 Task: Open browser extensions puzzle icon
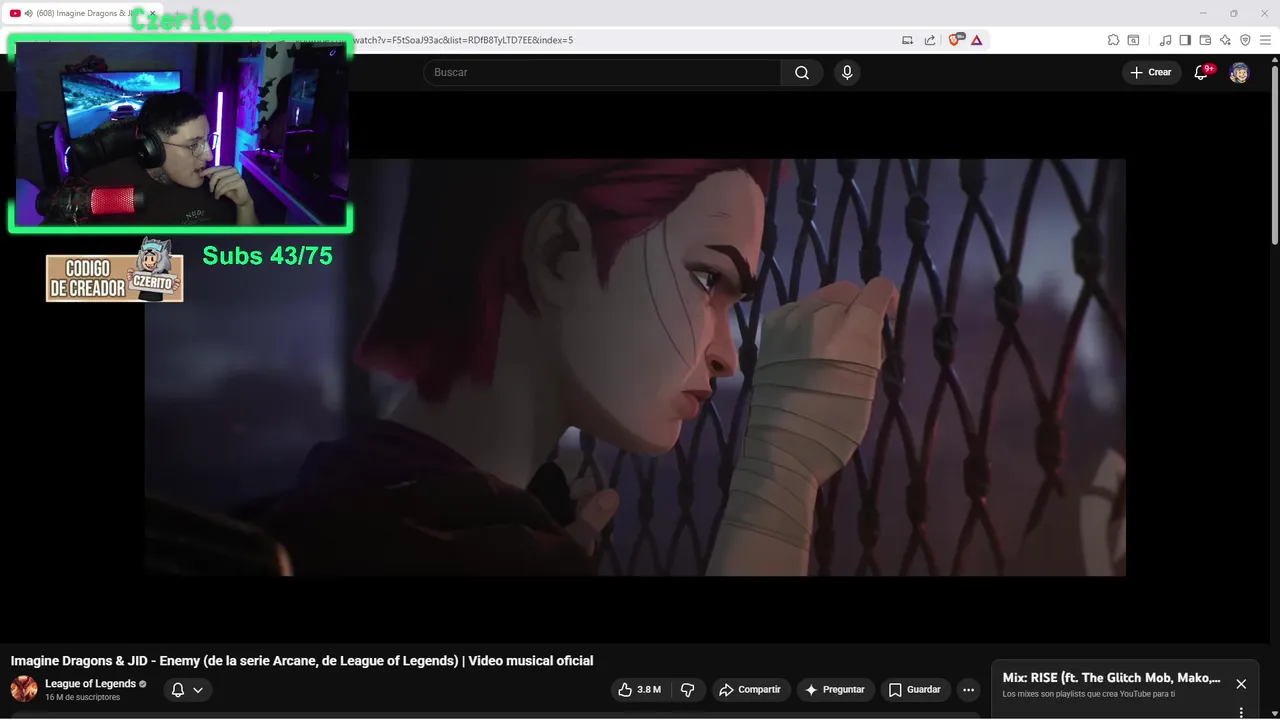point(1113,40)
